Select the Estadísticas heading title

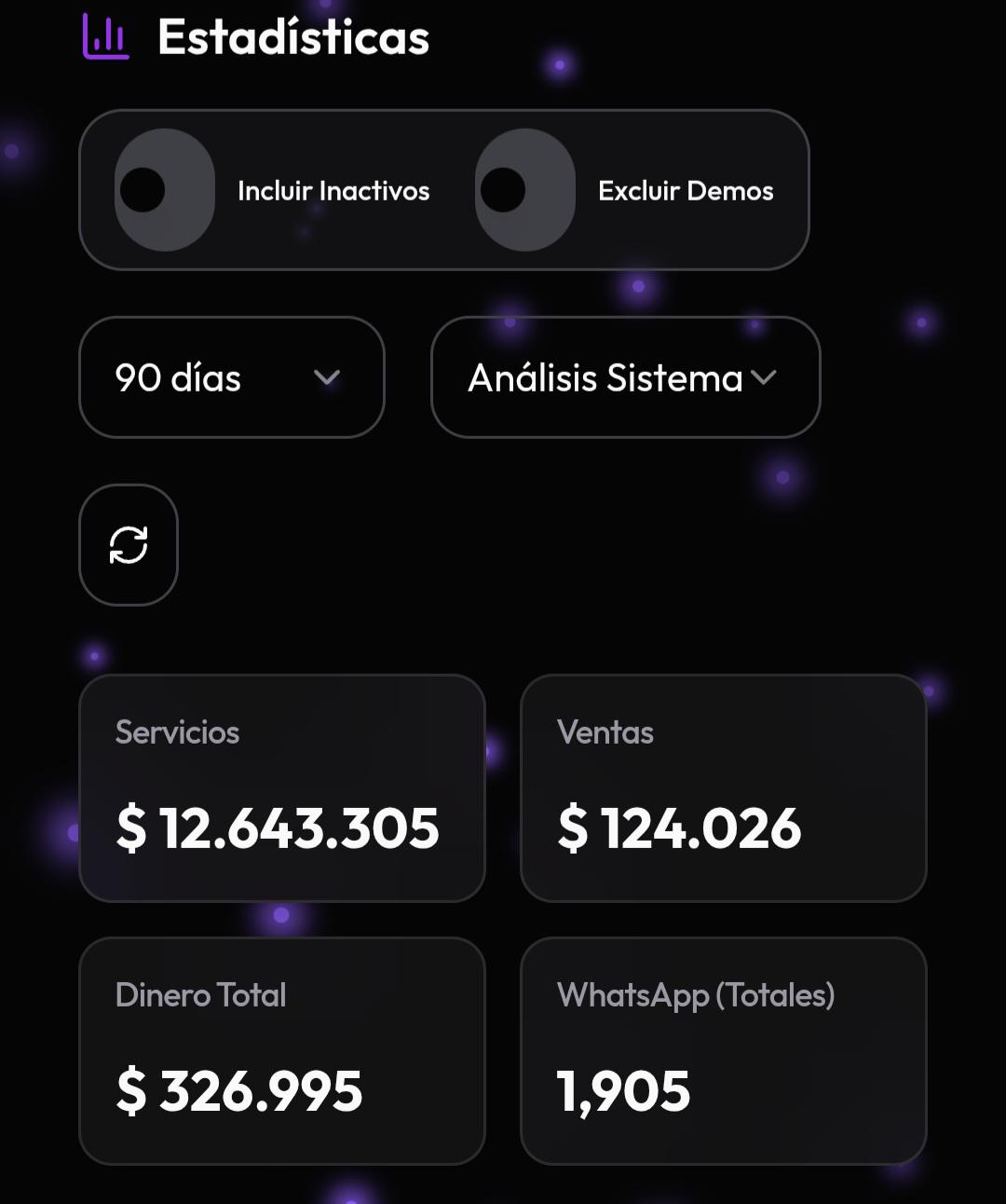tap(293, 37)
